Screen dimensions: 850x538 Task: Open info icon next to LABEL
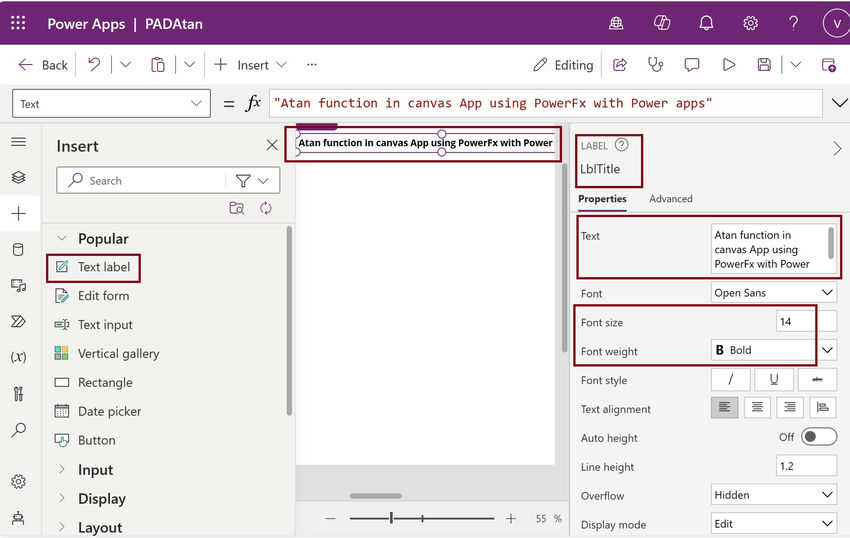(622, 145)
